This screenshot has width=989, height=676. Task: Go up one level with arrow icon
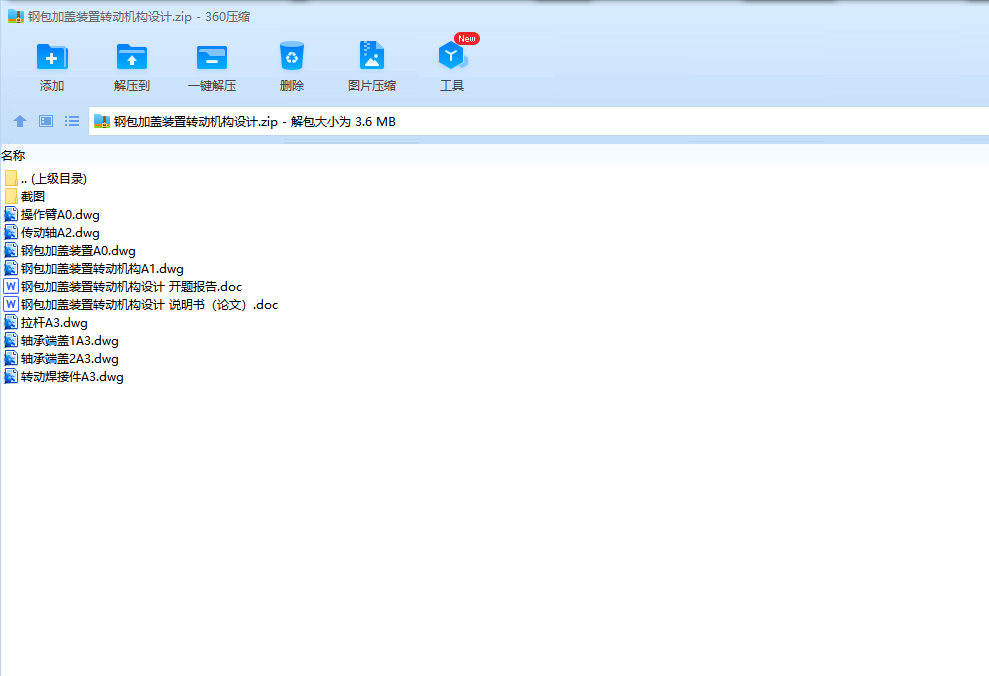20,121
